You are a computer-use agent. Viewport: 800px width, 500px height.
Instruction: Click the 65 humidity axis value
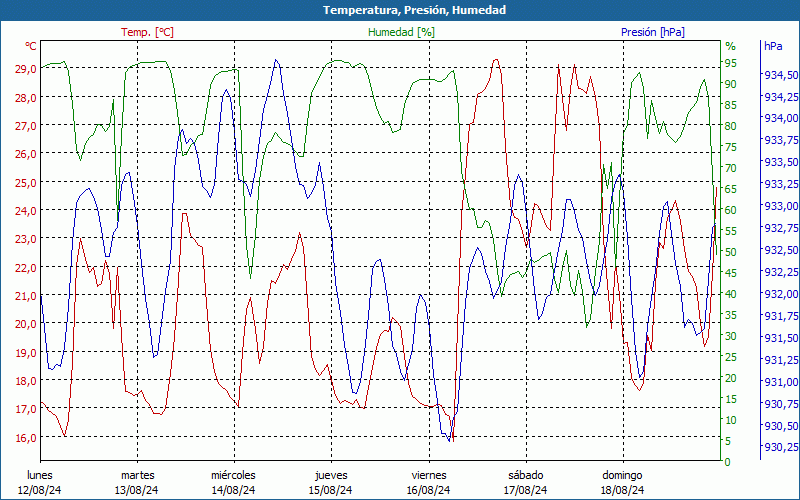pyautogui.click(x=731, y=189)
